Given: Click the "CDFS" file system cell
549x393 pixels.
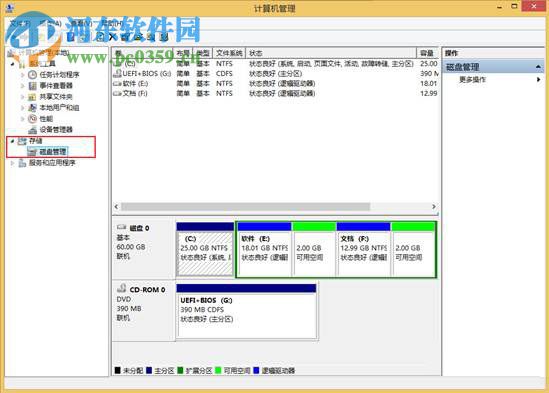Looking at the screenshot, I should point(224,74).
